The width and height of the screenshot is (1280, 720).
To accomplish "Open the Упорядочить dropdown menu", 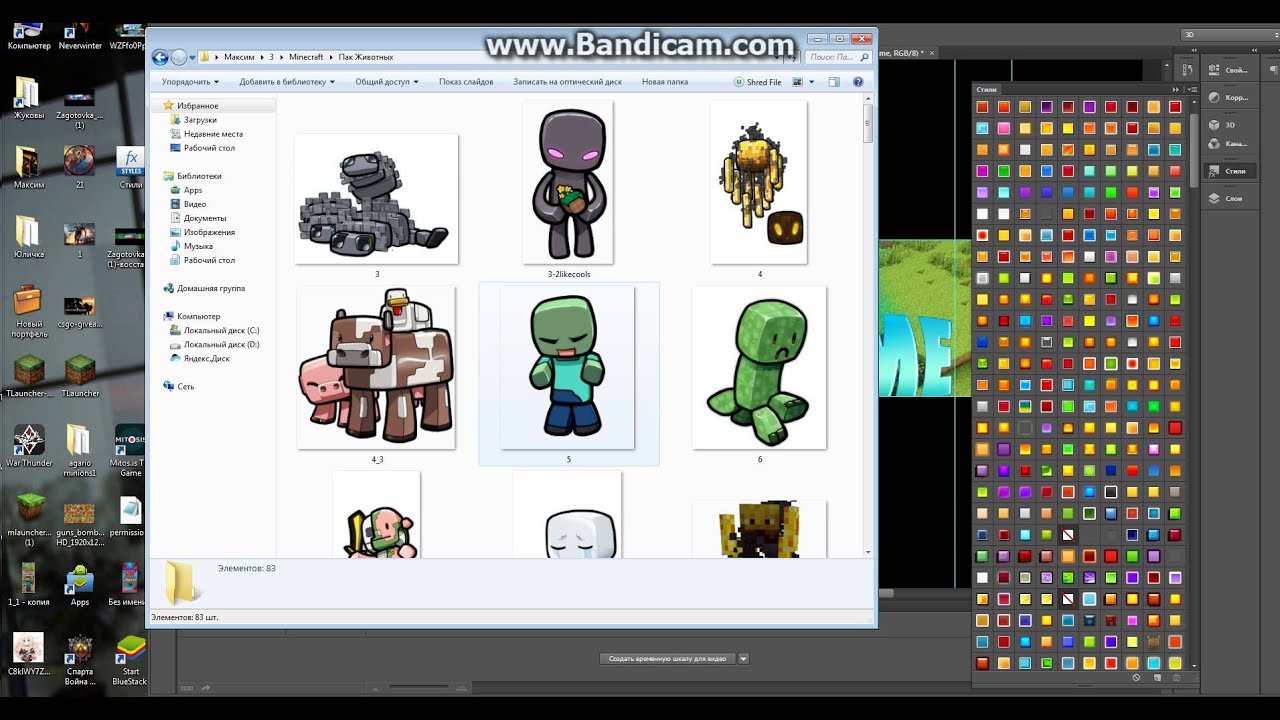I will point(190,82).
